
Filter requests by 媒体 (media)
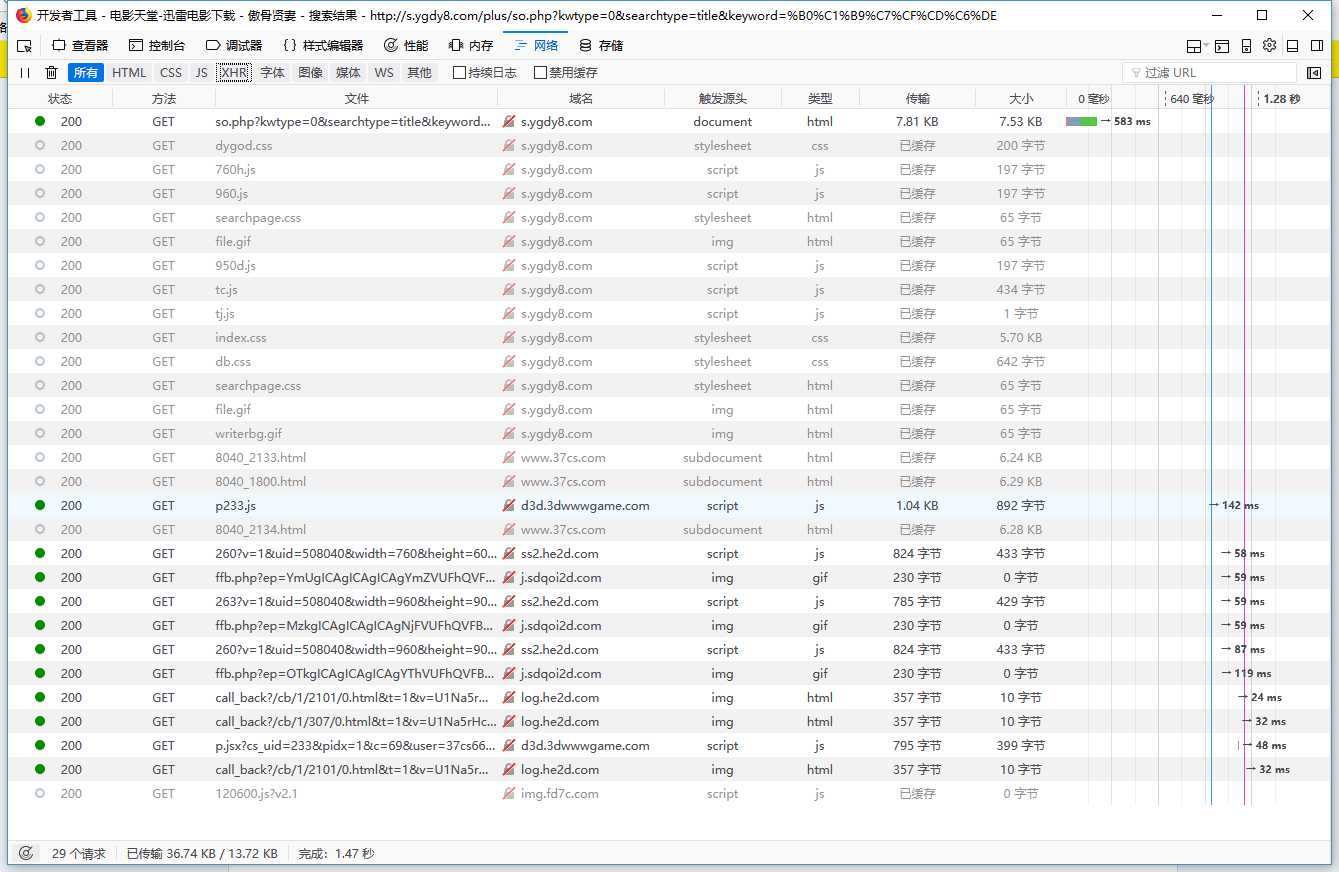[x=349, y=73]
